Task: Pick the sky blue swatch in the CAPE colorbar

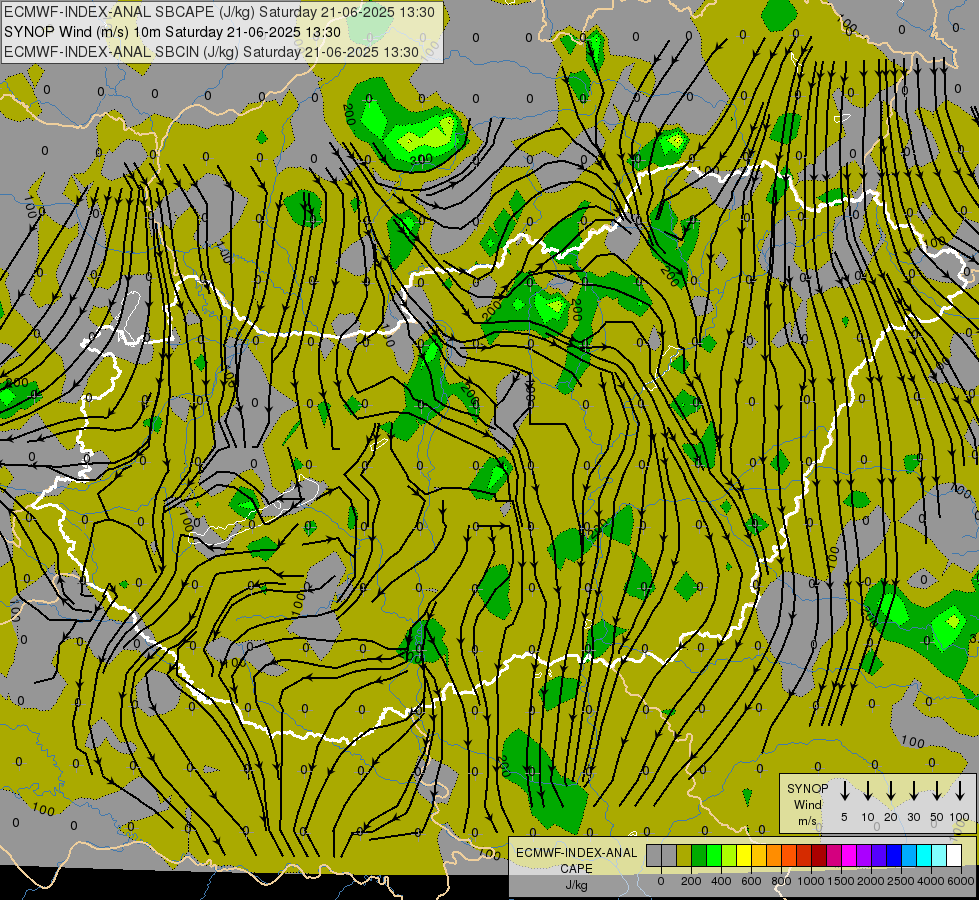Action: pyautogui.click(x=909, y=856)
